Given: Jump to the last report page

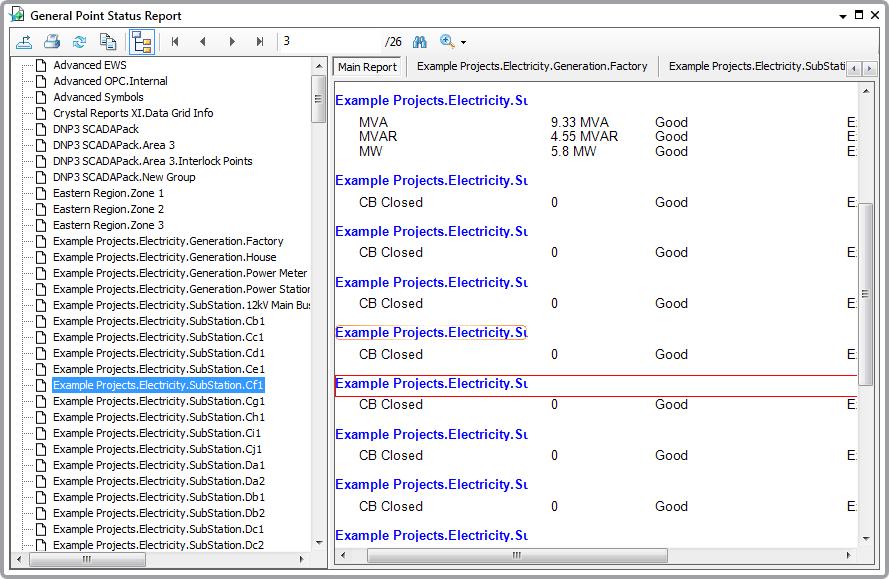Looking at the screenshot, I should point(260,42).
